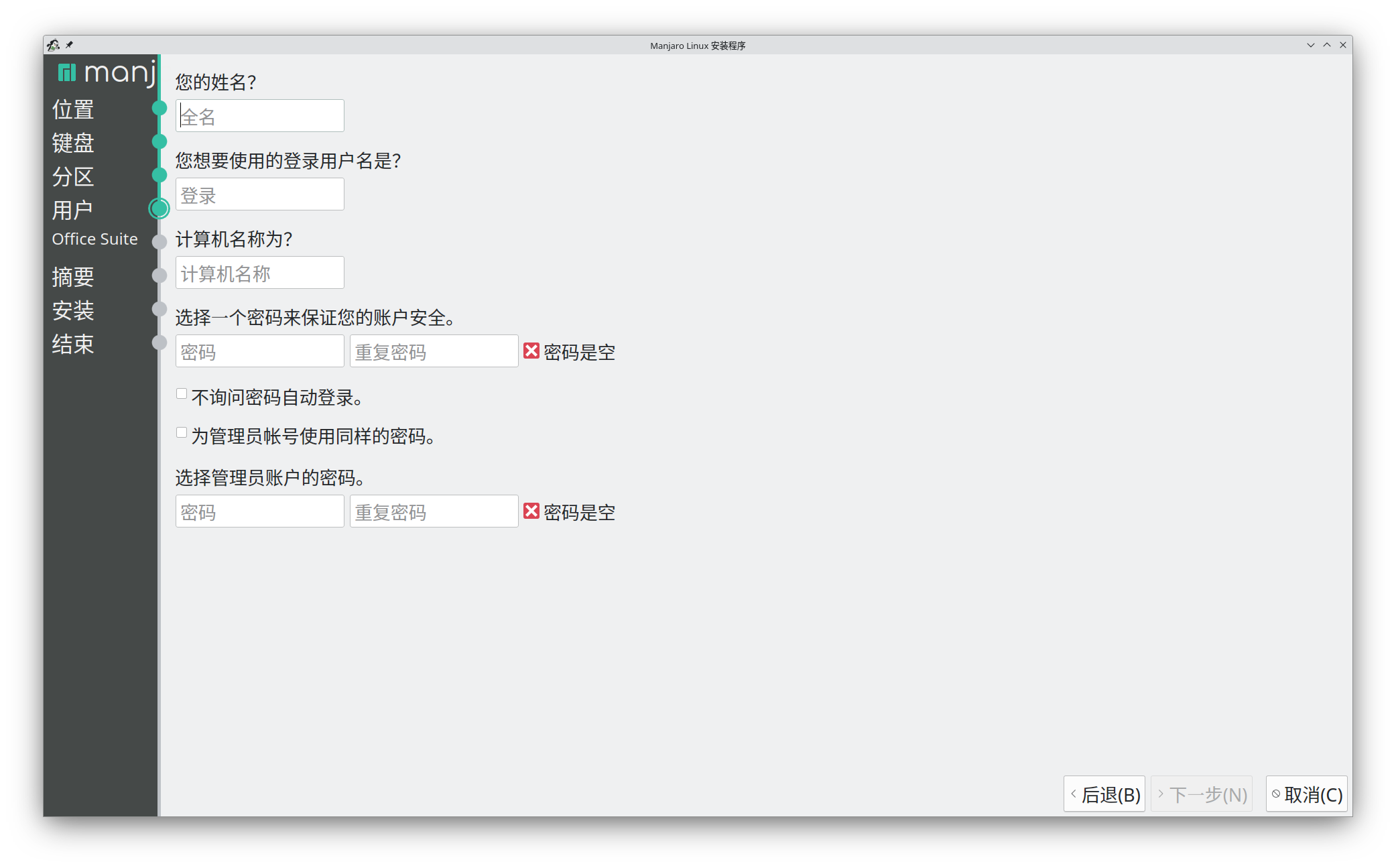1396x868 pixels.
Task: Click the maximize chevron in titlebar
Action: click(1326, 46)
